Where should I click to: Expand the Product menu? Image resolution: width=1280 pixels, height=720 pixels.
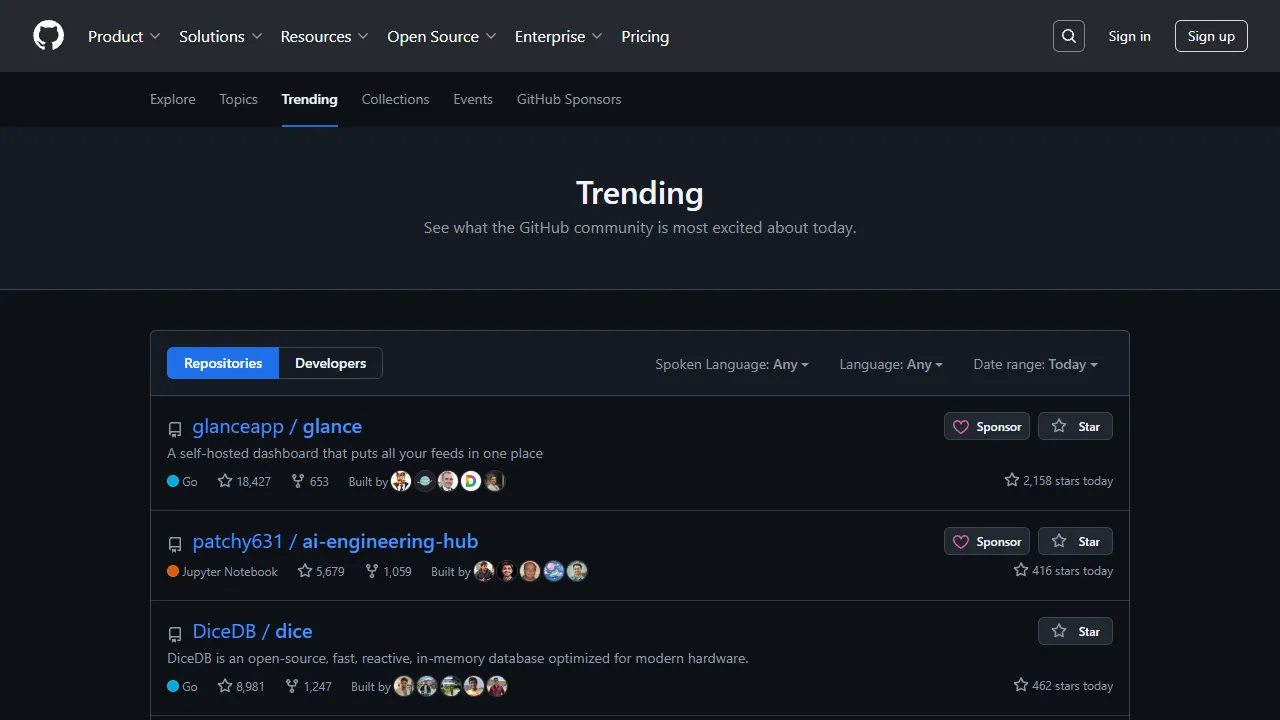coord(124,36)
